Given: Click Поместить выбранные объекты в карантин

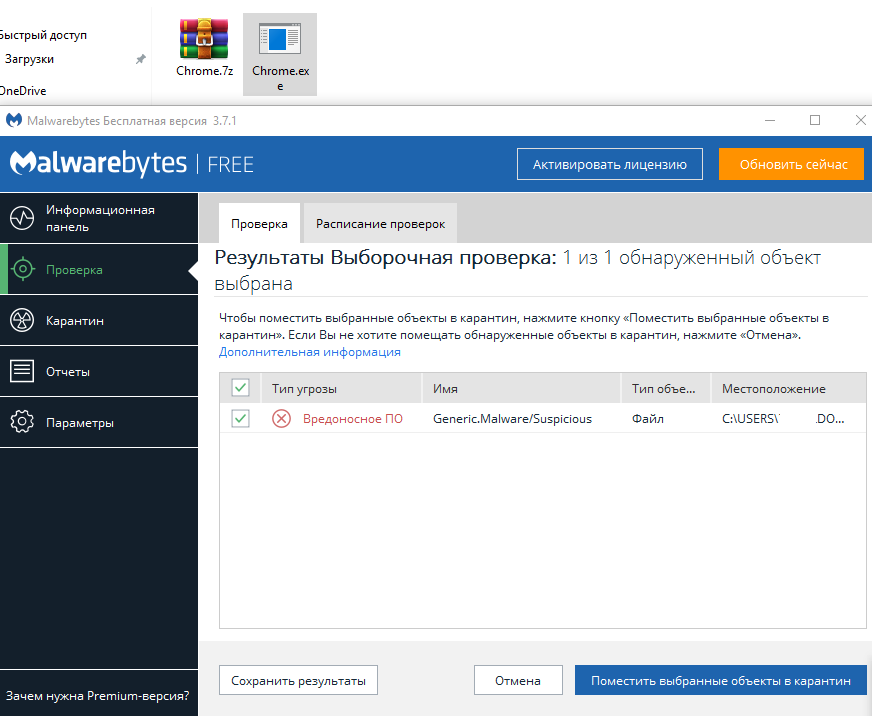Looking at the screenshot, I should [x=721, y=680].
